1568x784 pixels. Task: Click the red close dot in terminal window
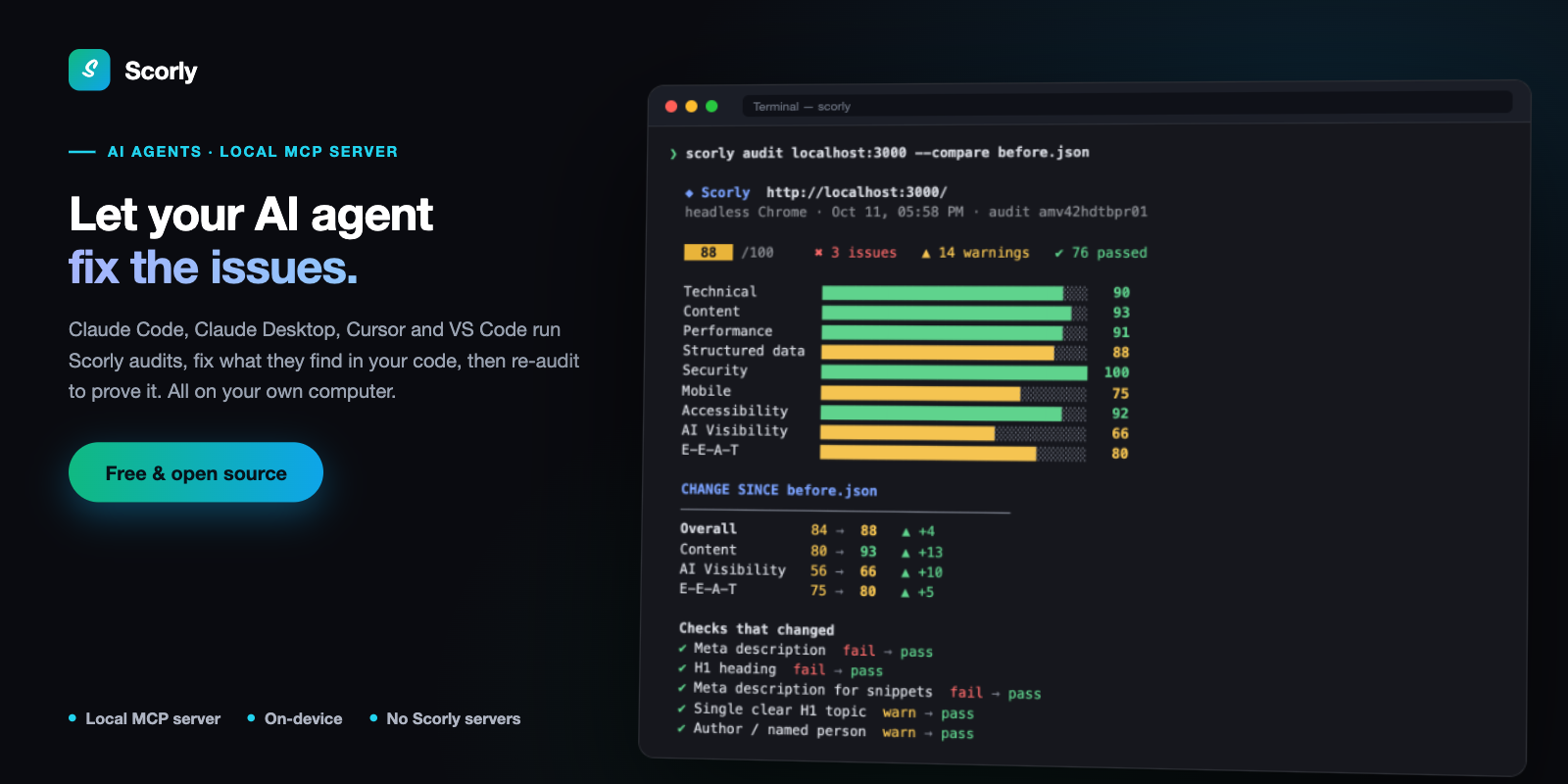pyautogui.click(x=671, y=106)
